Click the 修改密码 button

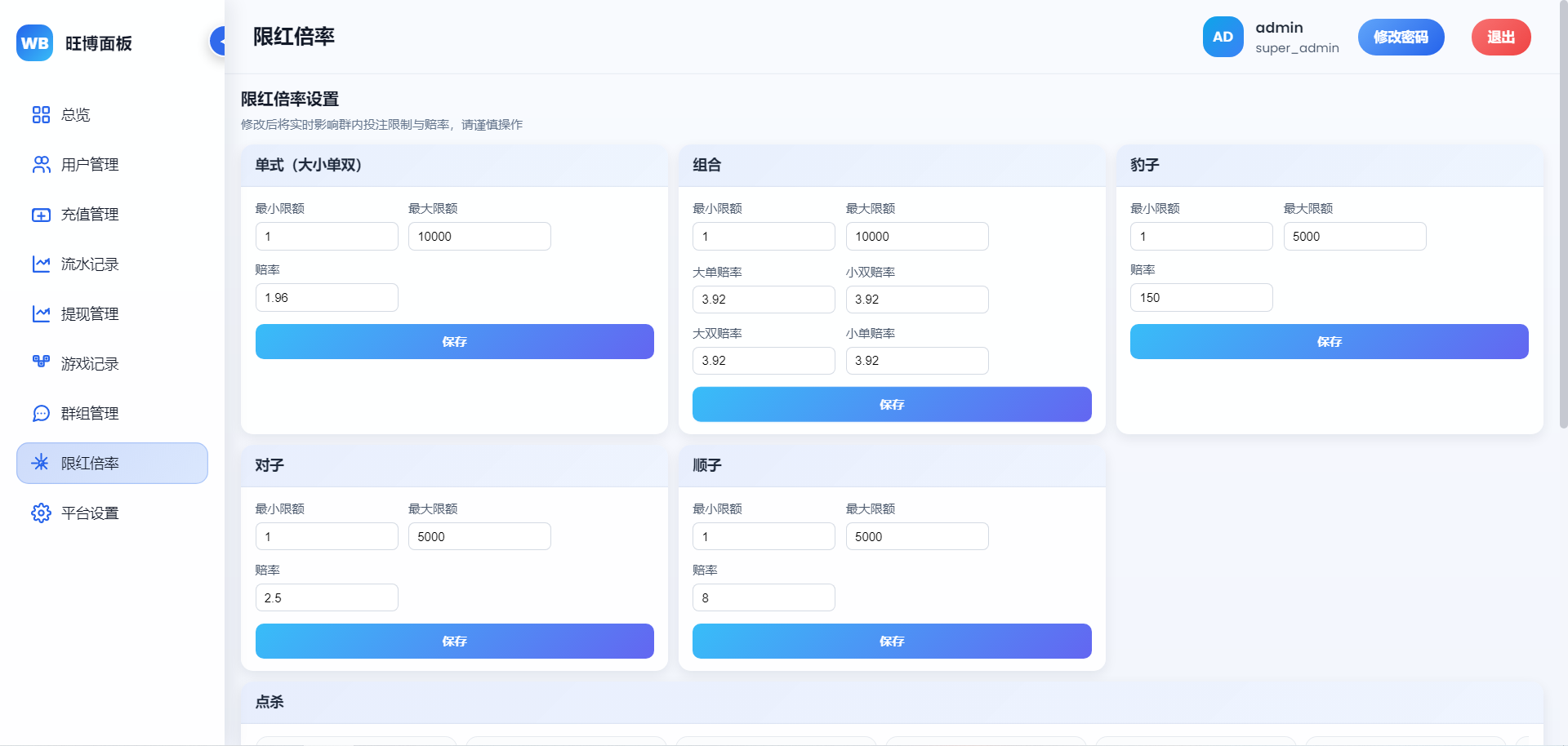click(1401, 38)
